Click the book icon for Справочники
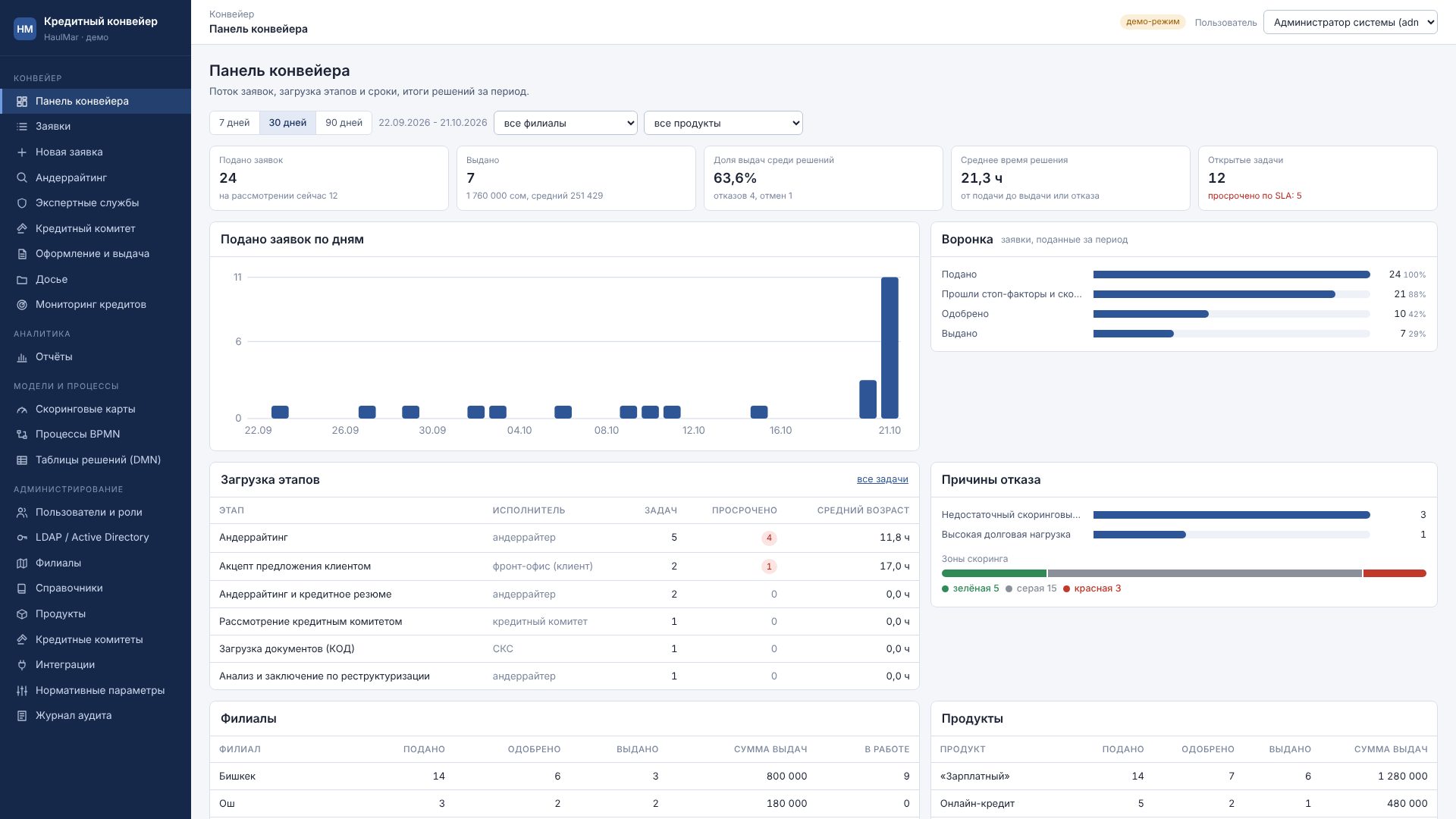1456x819 pixels. (x=22, y=588)
